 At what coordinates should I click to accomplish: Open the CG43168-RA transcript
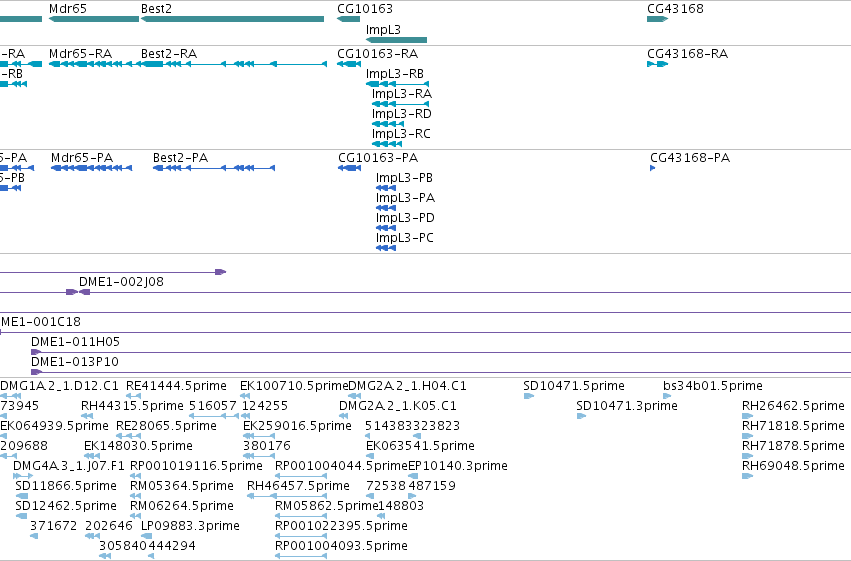tap(687, 54)
